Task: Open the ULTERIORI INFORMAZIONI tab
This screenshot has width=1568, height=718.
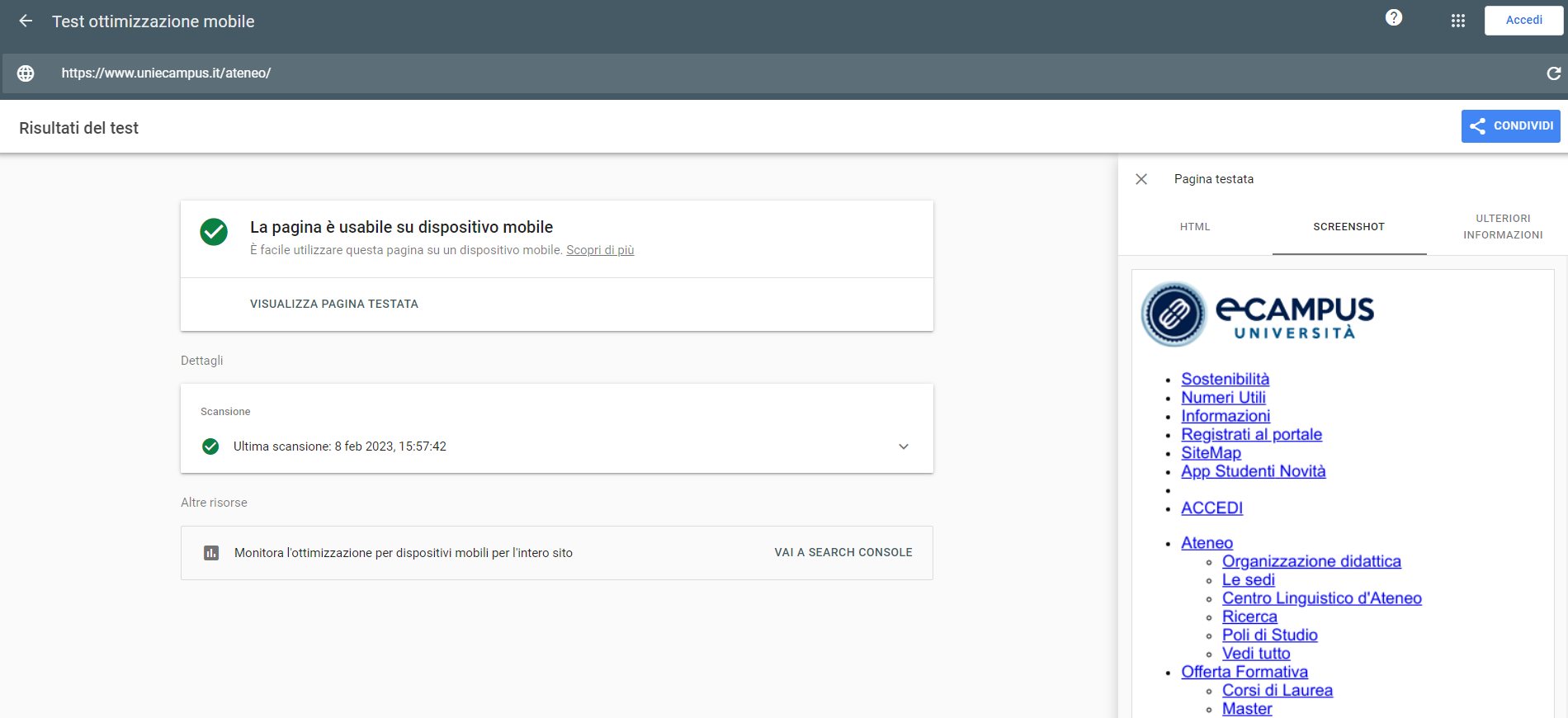Action: (x=1503, y=227)
